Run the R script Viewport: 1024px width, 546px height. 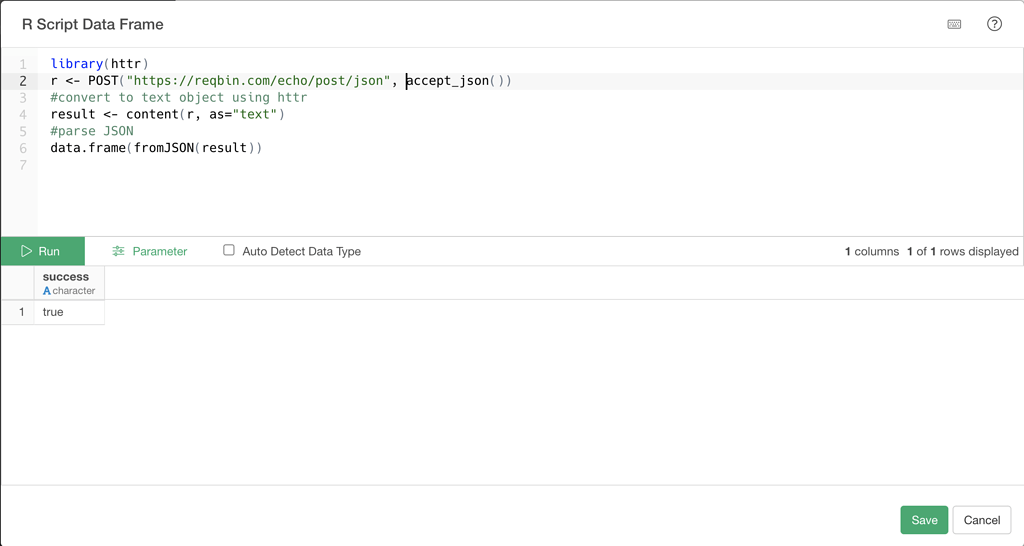click(42, 251)
